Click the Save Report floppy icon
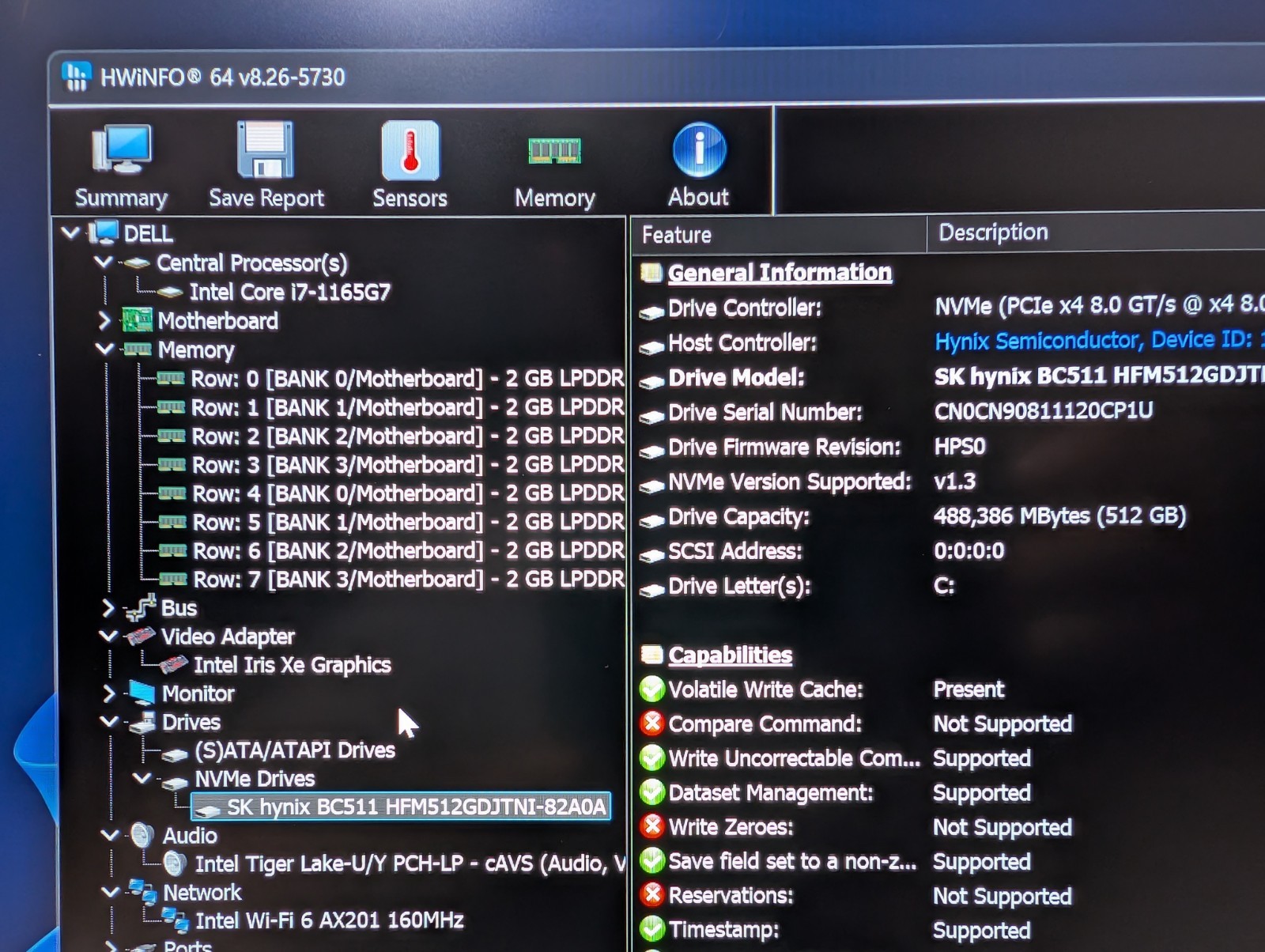This screenshot has width=1265, height=952. pos(266,149)
